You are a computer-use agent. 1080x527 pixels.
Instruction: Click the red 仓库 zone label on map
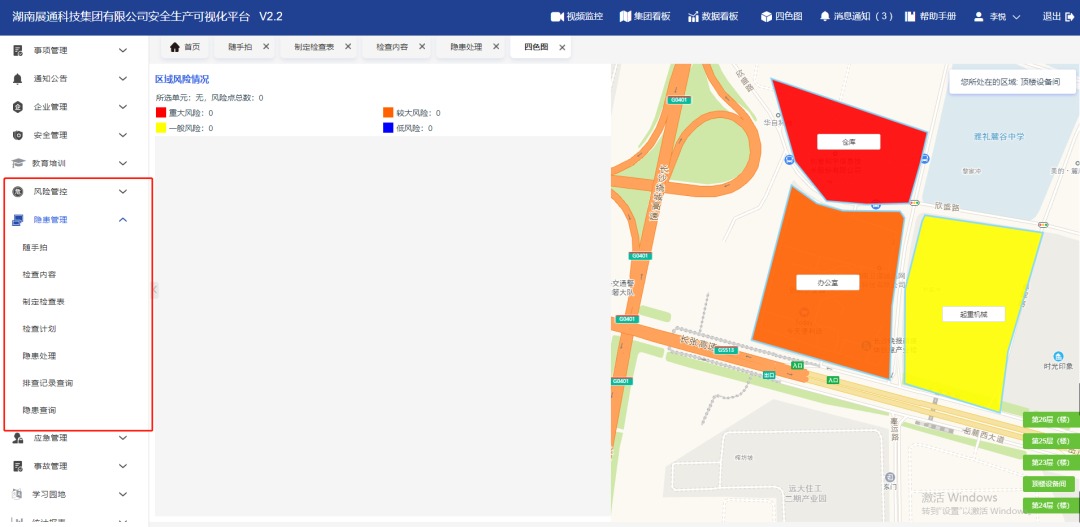[x=849, y=142]
